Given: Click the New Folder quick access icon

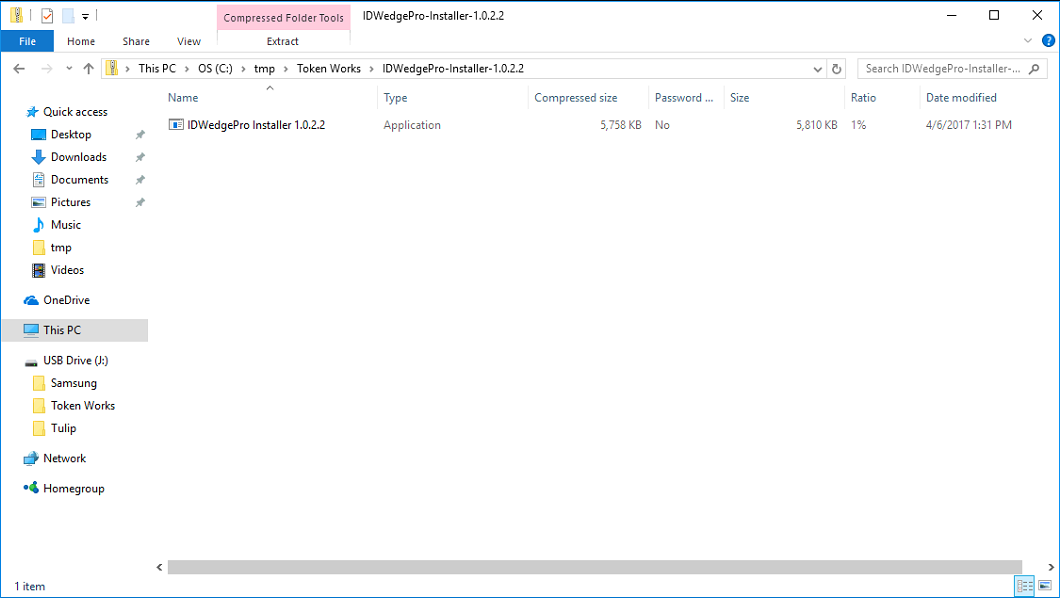Looking at the screenshot, I should pos(67,15).
